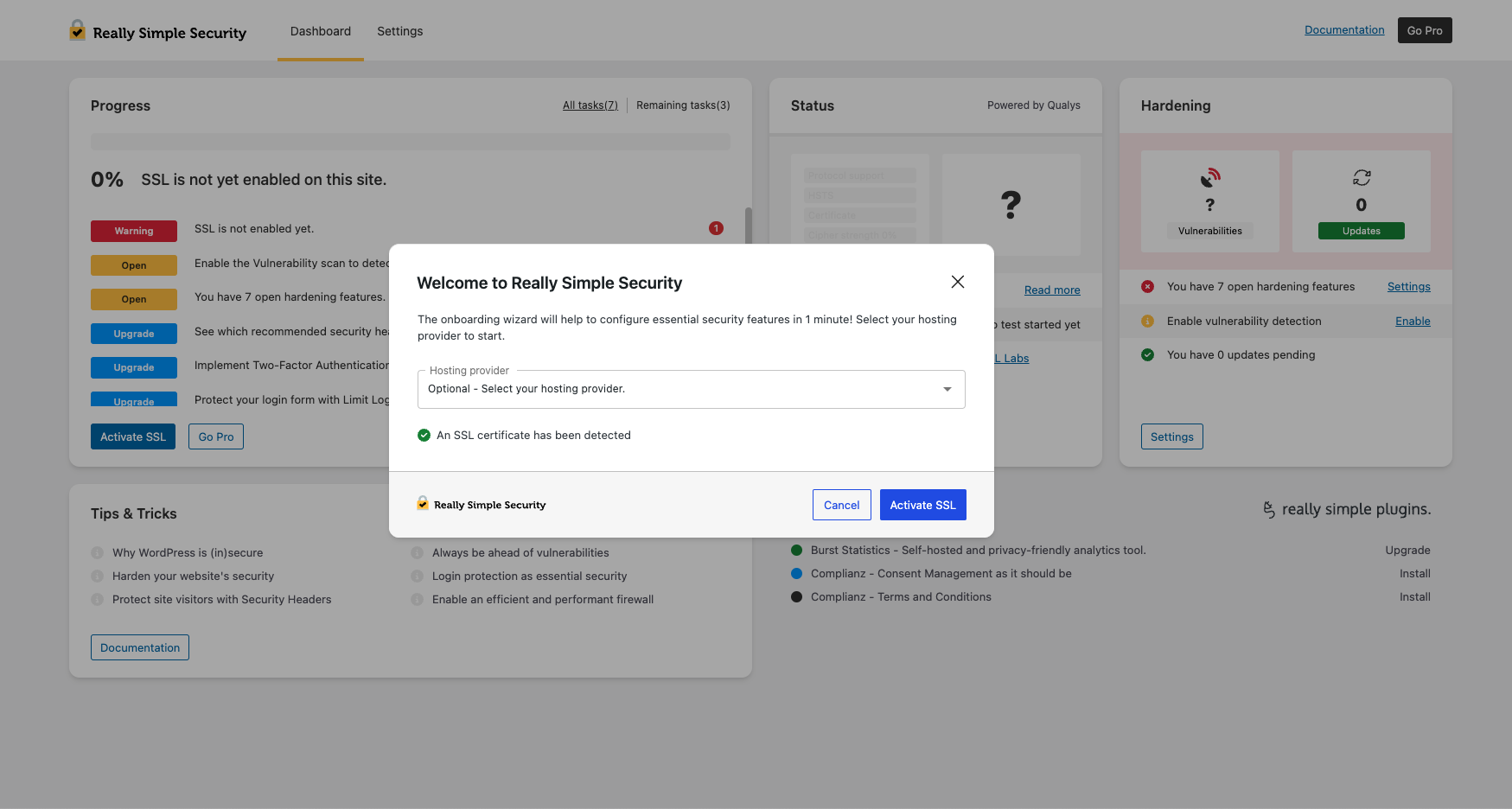Image resolution: width=1512 pixels, height=809 pixels.
Task: Click info icon beside 'Harden your website's security'
Action: [x=97, y=576]
